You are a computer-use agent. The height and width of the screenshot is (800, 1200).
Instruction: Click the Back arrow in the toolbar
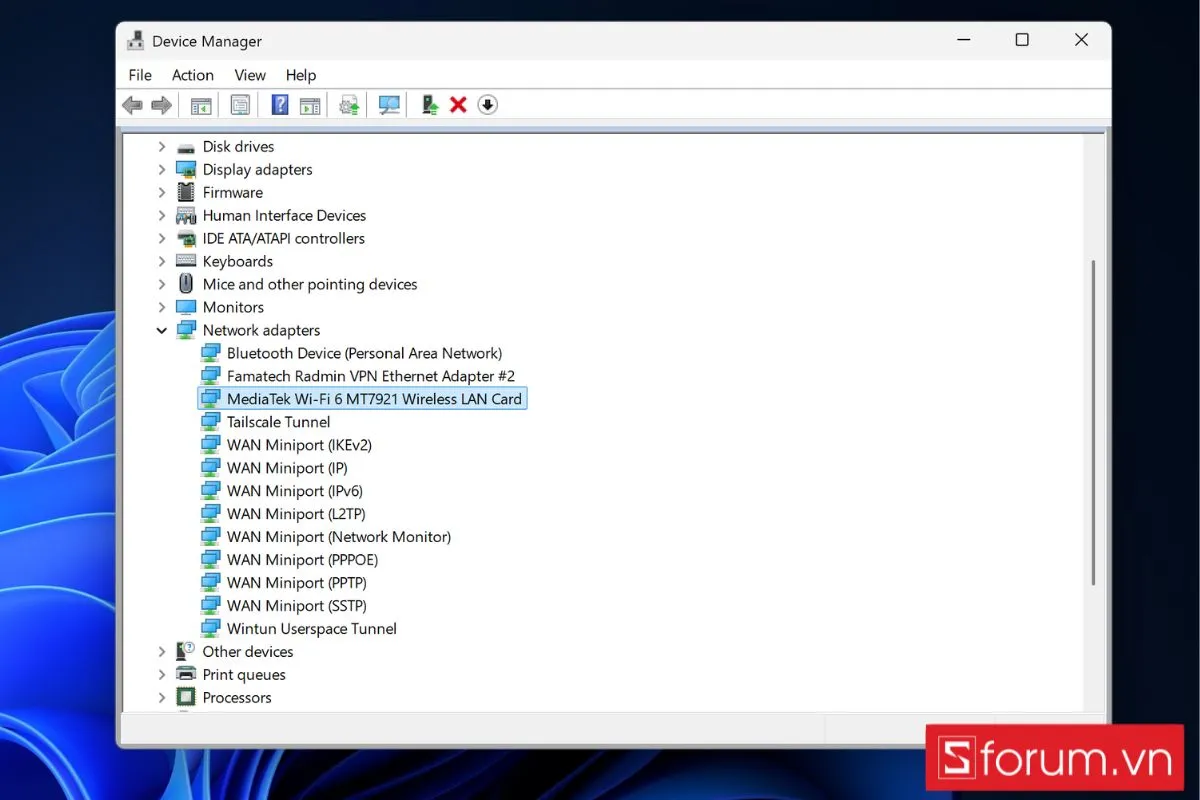[x=132, y=105]
